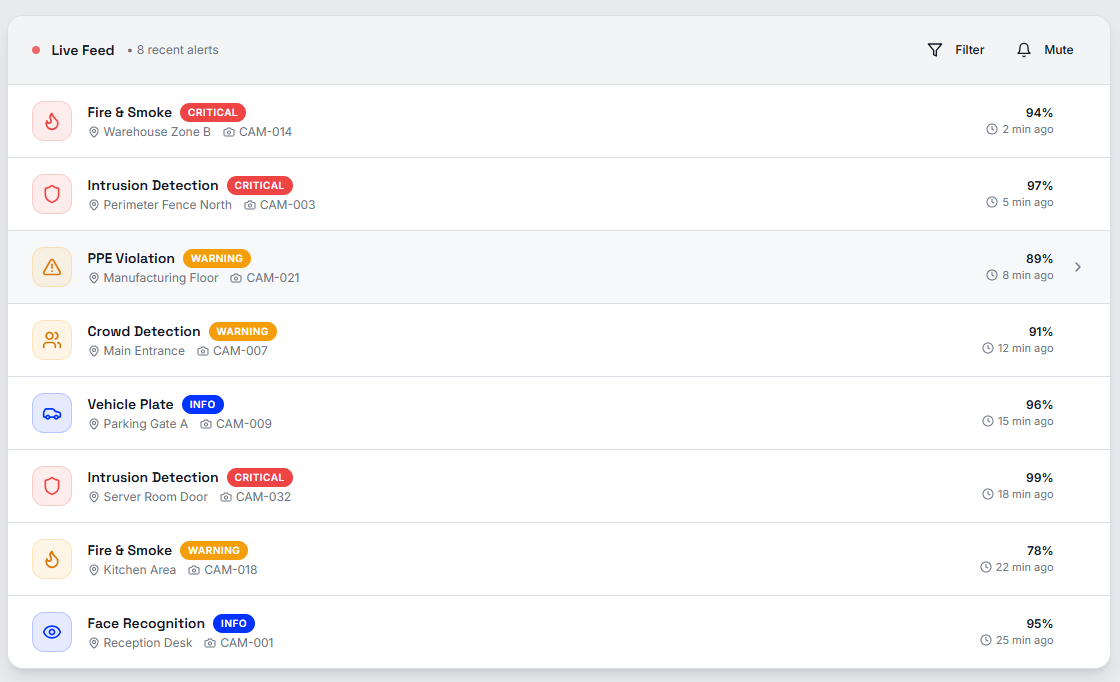Image resolution: width=1120 pixels, height=682 pixels.
Task: Click the flame icon on the Kitchen Area alert
Action: (x=52, y=559)
